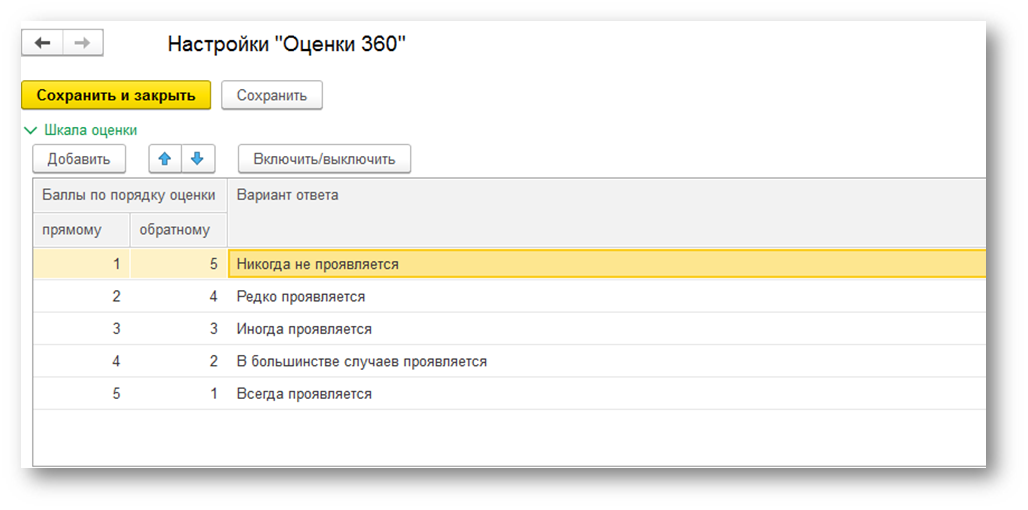Screen dimensions: 1028x510
Task: Click the Вариант ответа column header
Action: [x=606, y=212]
